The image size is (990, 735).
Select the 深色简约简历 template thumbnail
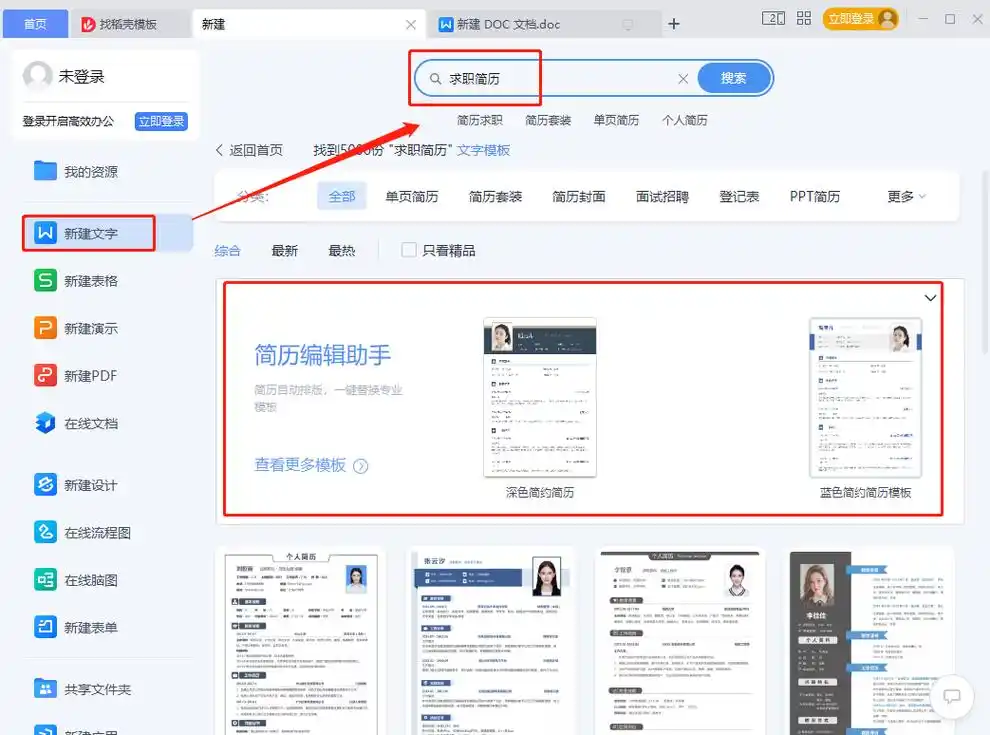click(x=540, y=397)
